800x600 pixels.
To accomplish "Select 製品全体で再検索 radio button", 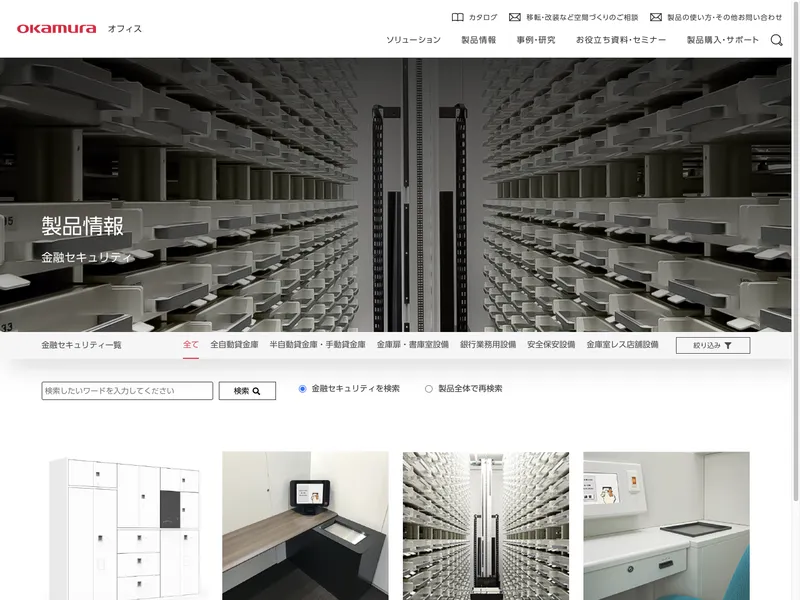I will [x=429, y=389].
